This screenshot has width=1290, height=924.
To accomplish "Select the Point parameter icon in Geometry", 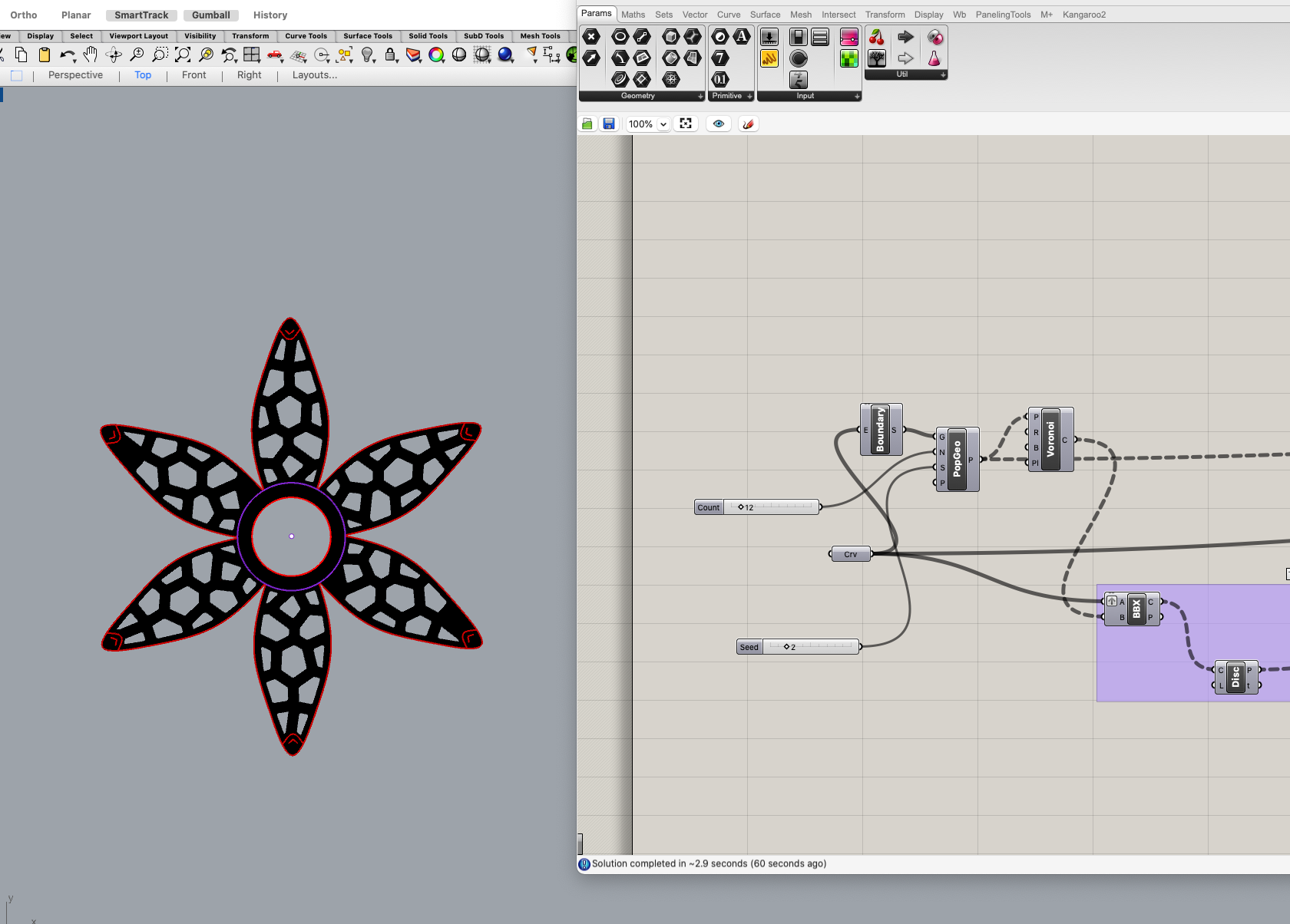I will click(x=591, y=36).
